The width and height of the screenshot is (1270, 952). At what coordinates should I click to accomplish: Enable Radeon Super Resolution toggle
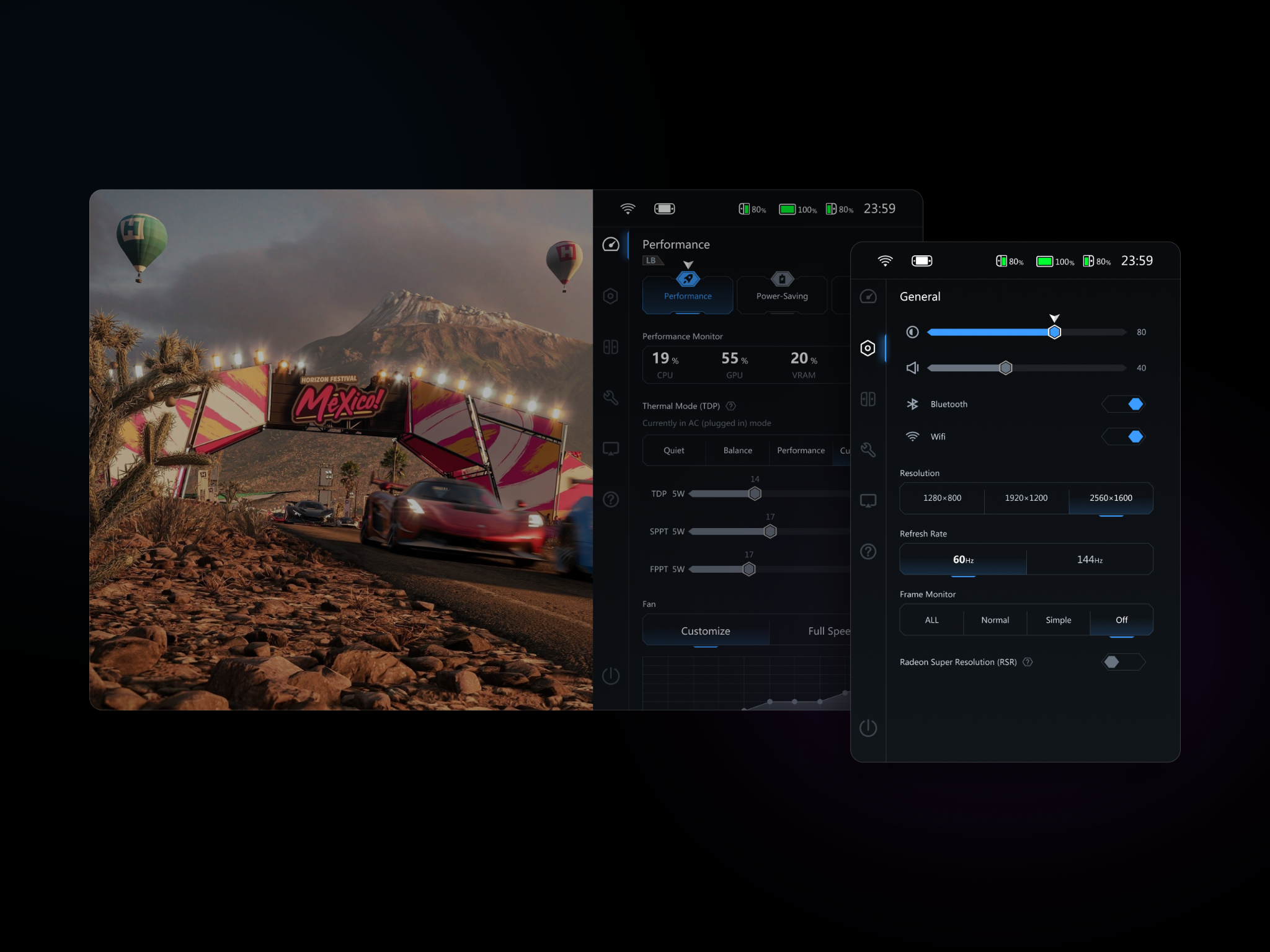[1124, 662]
